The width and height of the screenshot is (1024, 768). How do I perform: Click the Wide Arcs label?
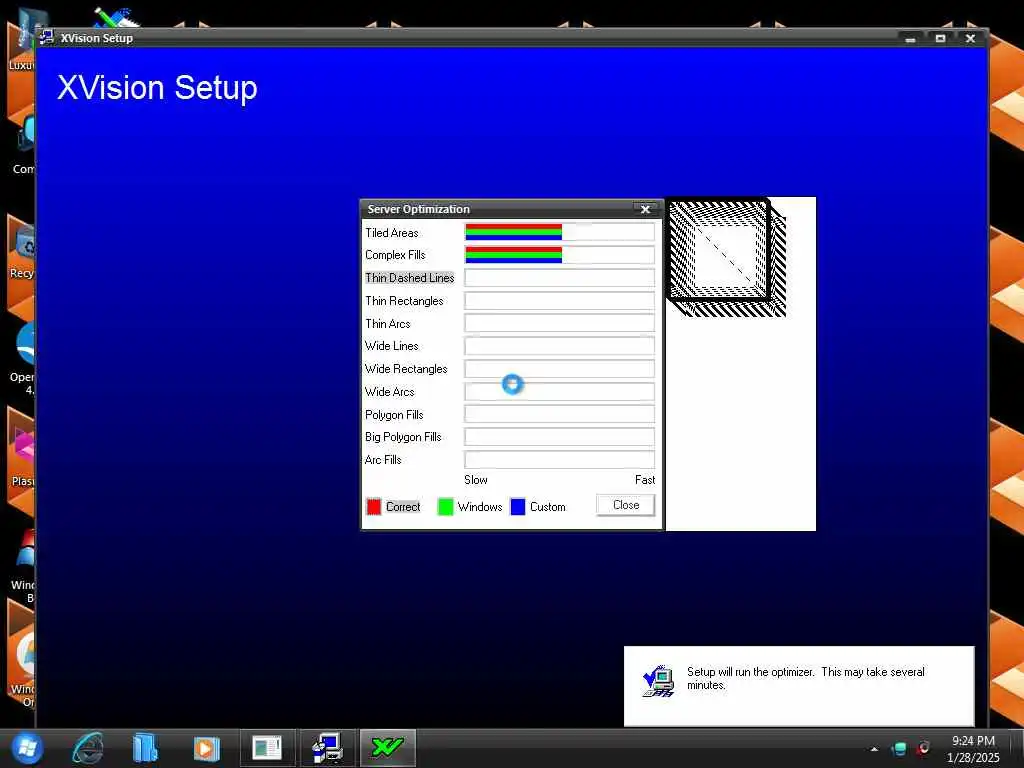pos(390,392)
